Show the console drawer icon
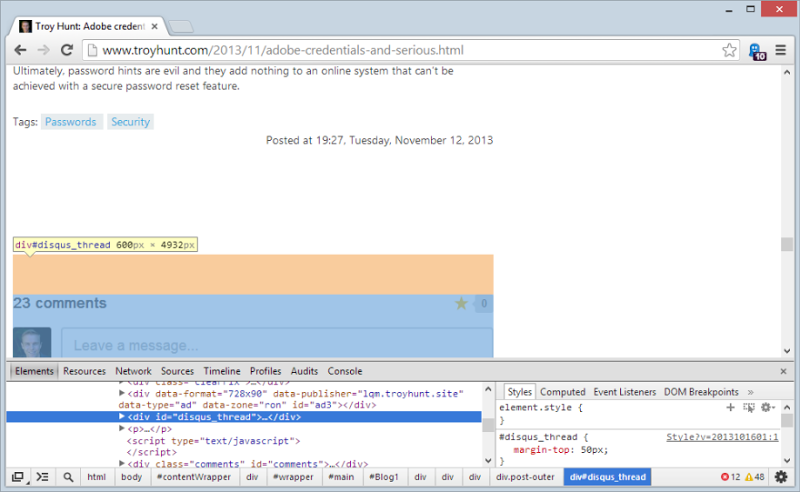The image size is (800, 492). click(42, 477)
